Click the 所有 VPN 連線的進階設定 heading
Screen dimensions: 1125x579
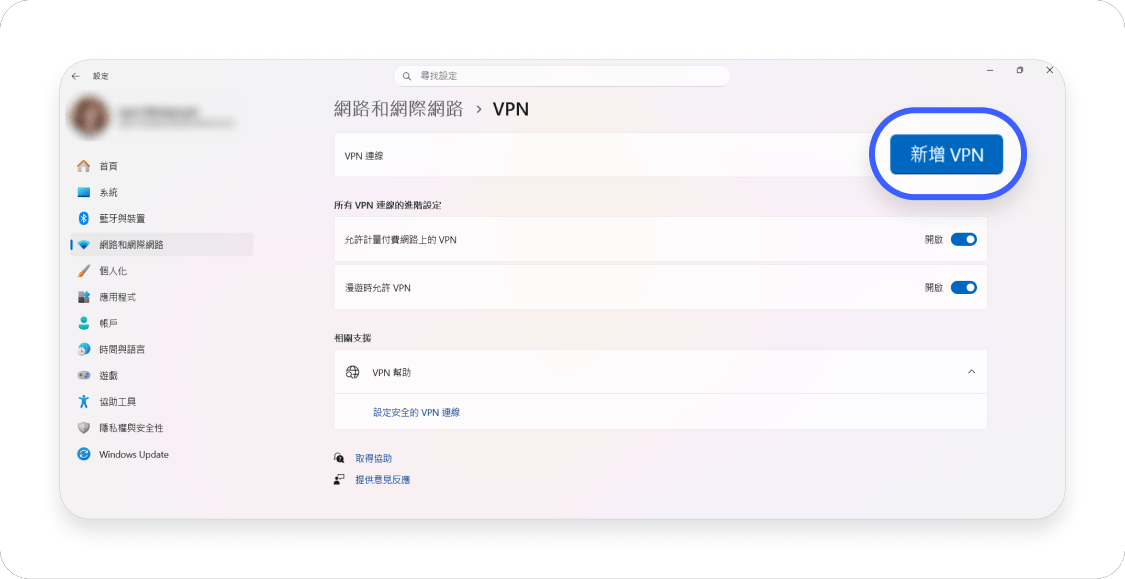[x=387, y=205]
